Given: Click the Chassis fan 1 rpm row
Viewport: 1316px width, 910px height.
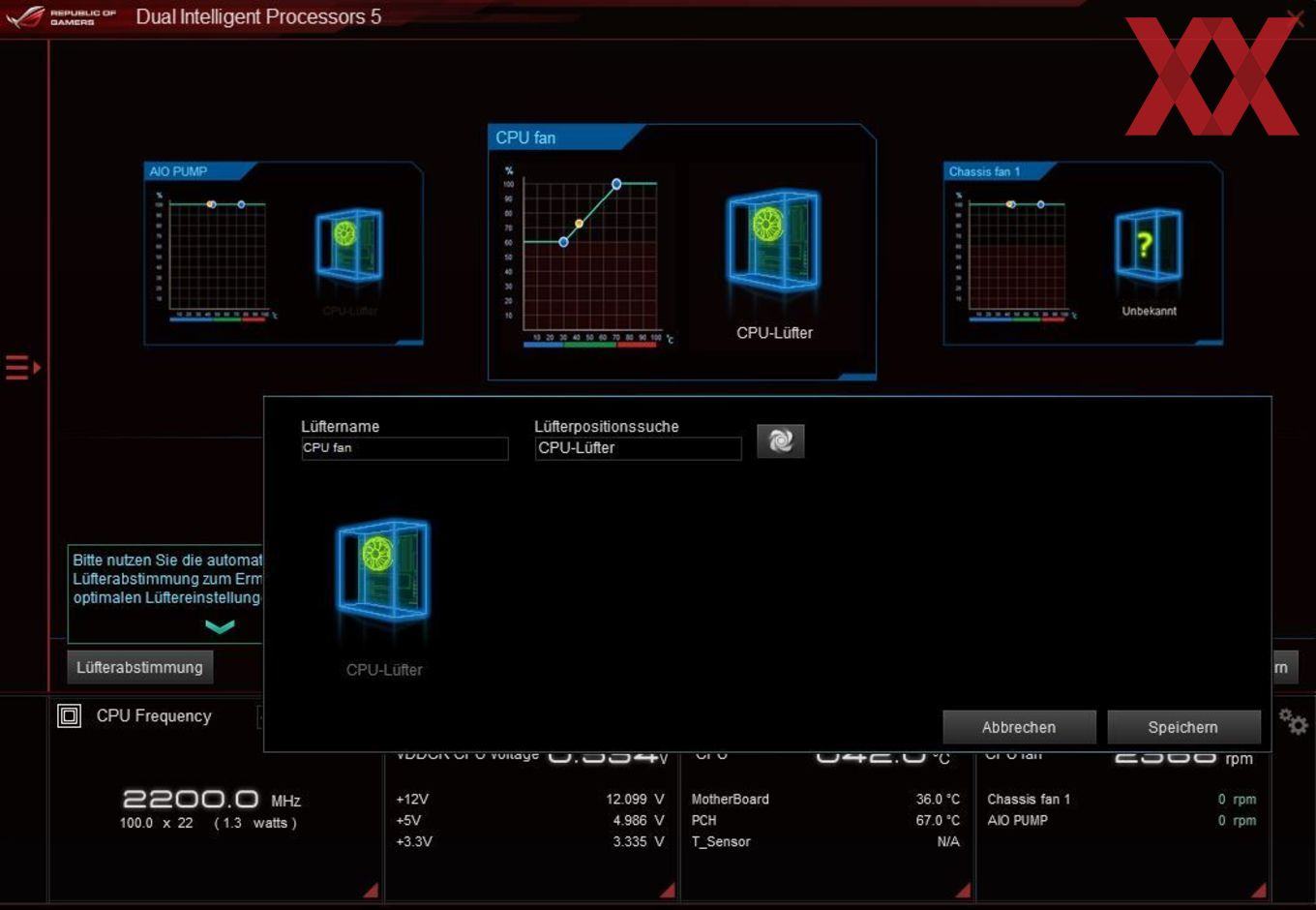Looking at the screenshot, I should (x=1122, y=800).
